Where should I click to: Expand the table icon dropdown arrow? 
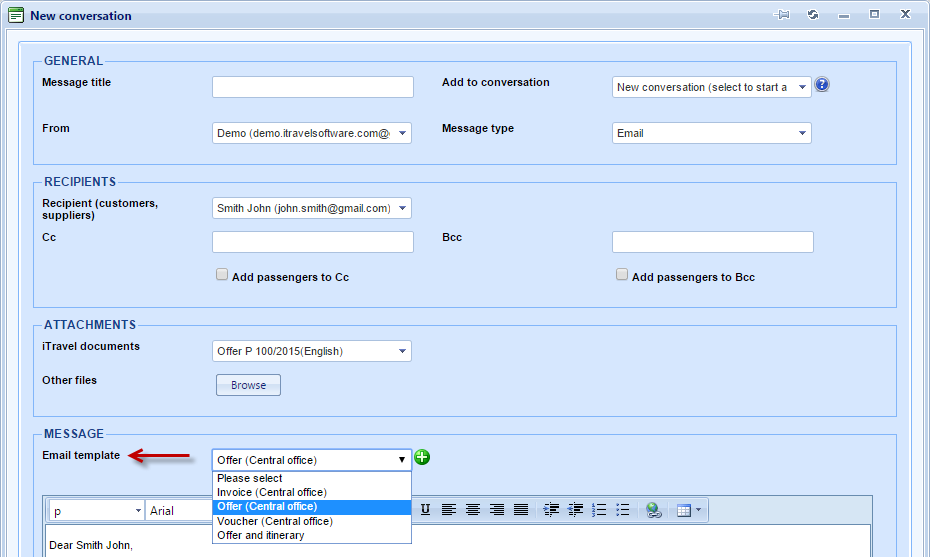(698, 510)
